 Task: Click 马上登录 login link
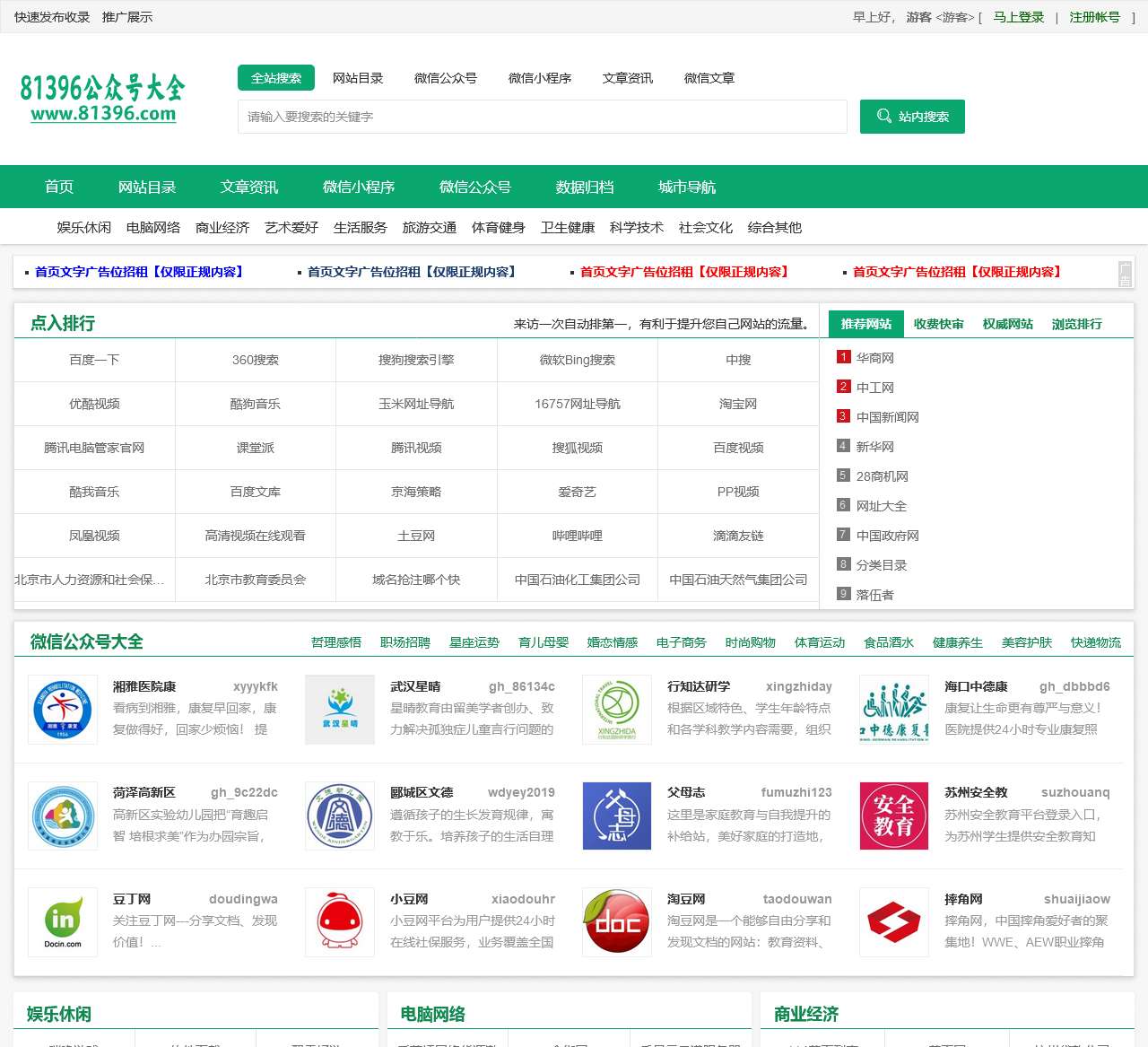pyautogui.click(x=1019, y=17)
